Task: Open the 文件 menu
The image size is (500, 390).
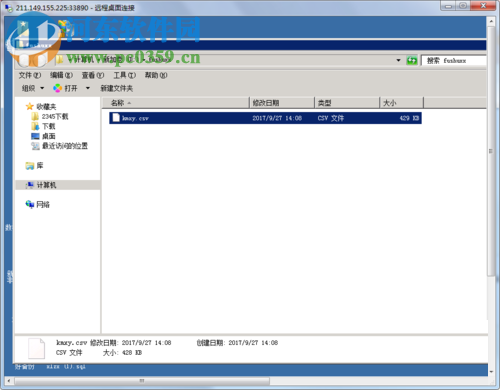Action: pyautogui.click(x=30, y=75)
